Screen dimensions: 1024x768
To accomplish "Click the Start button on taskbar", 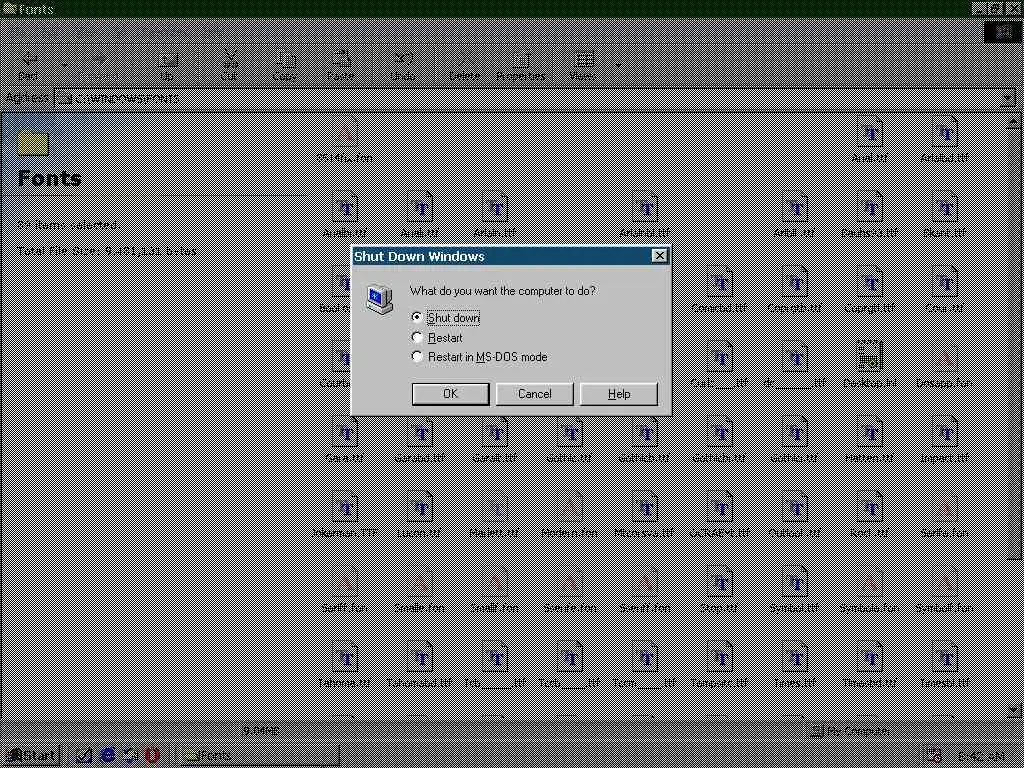I will 31,756.
